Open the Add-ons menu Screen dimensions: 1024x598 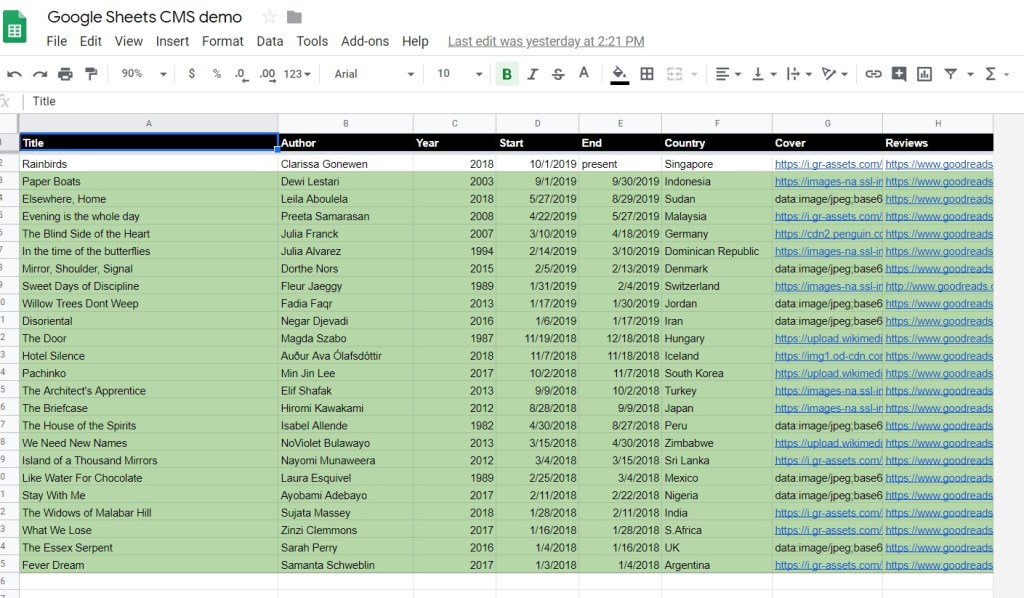pyautogui.click(x=365, y=41)
